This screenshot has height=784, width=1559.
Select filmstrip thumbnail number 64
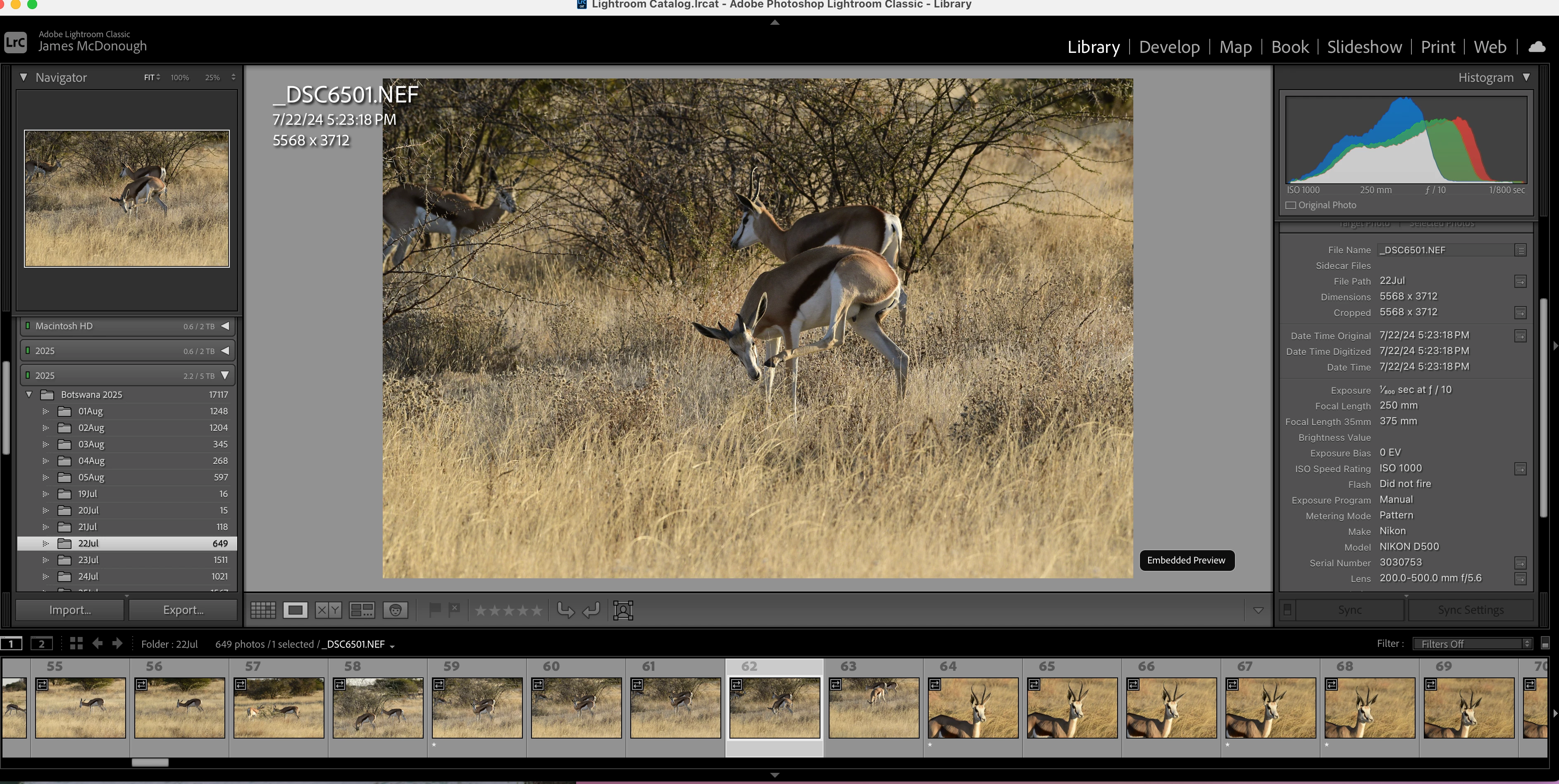973,707
